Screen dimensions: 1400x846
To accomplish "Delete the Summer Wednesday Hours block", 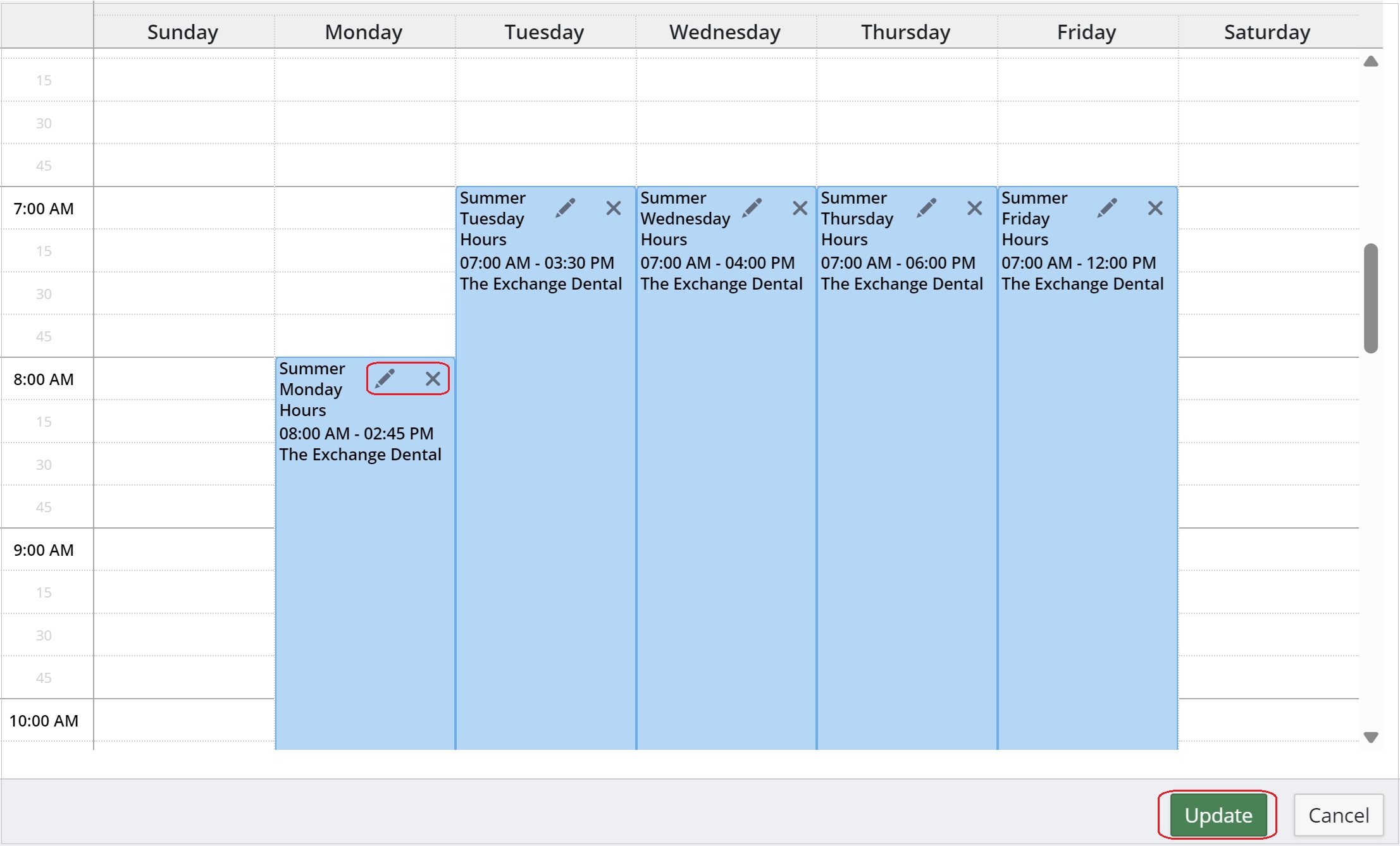I will coord(800,208).
